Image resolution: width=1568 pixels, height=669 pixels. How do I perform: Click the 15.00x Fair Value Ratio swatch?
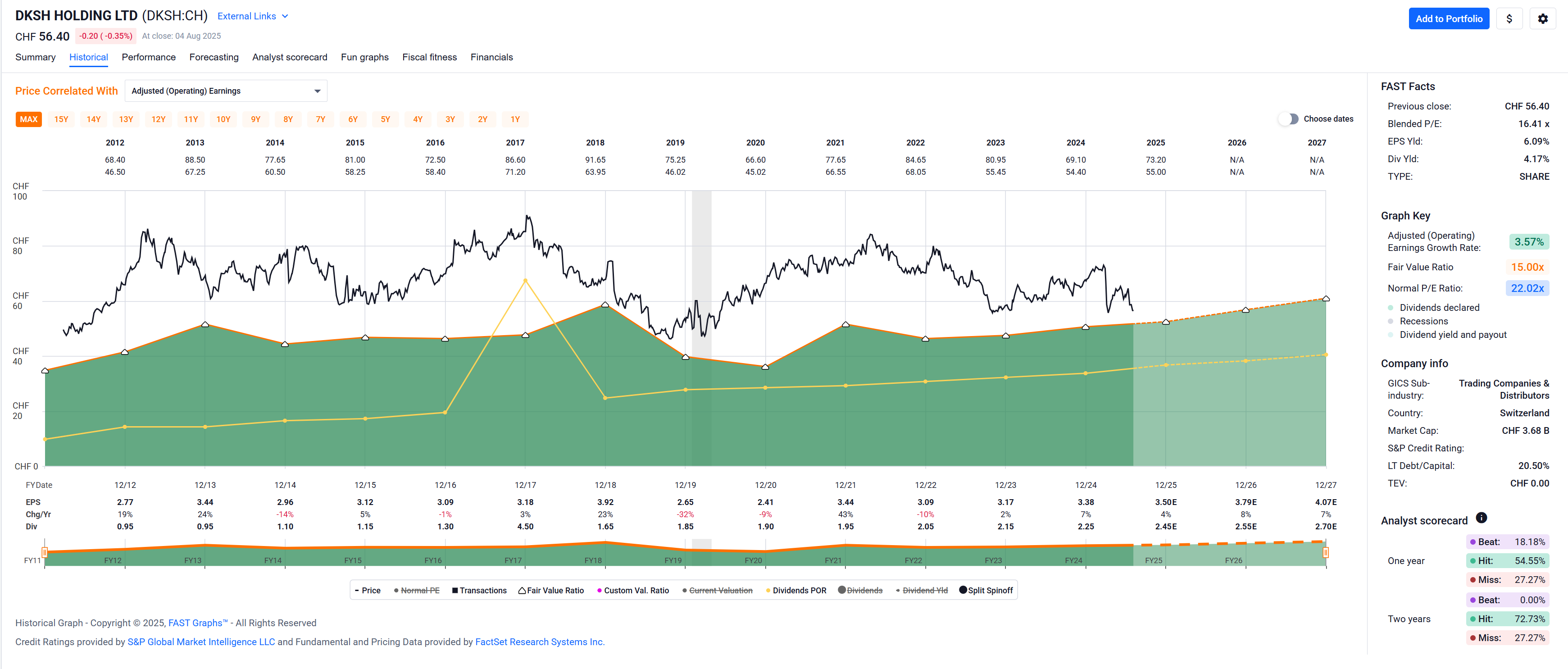point(1527,267)
